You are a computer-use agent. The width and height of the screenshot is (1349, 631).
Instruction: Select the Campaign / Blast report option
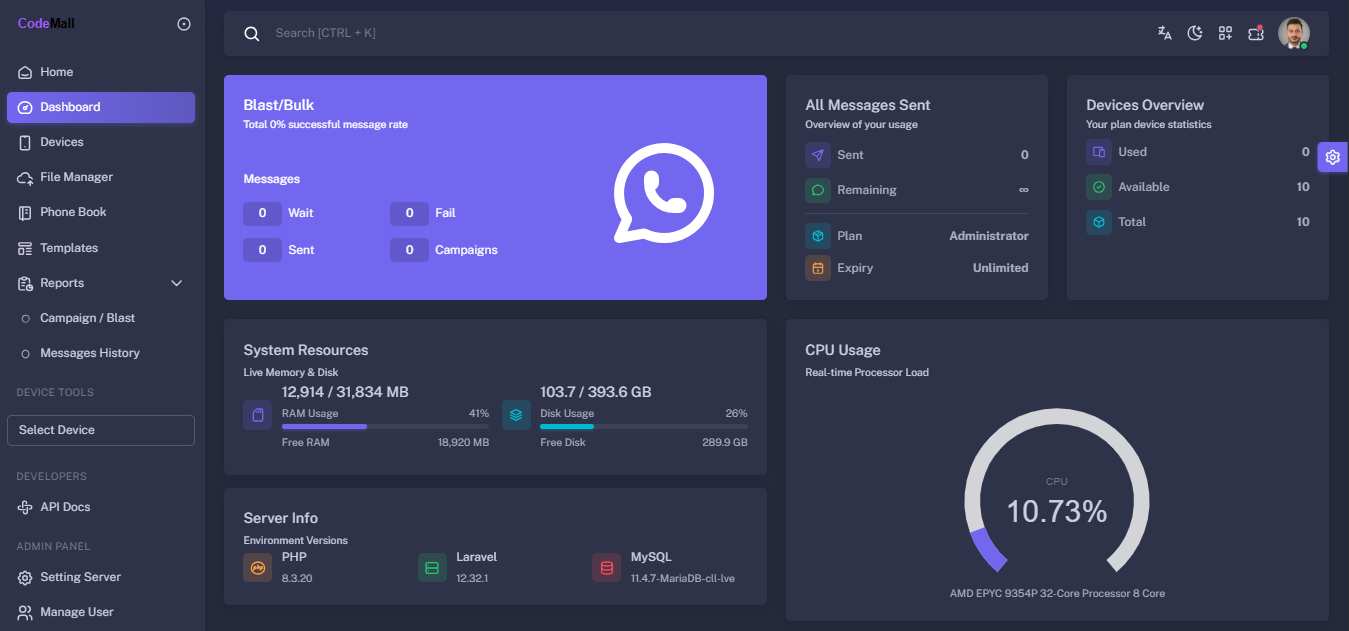point(87,318)
